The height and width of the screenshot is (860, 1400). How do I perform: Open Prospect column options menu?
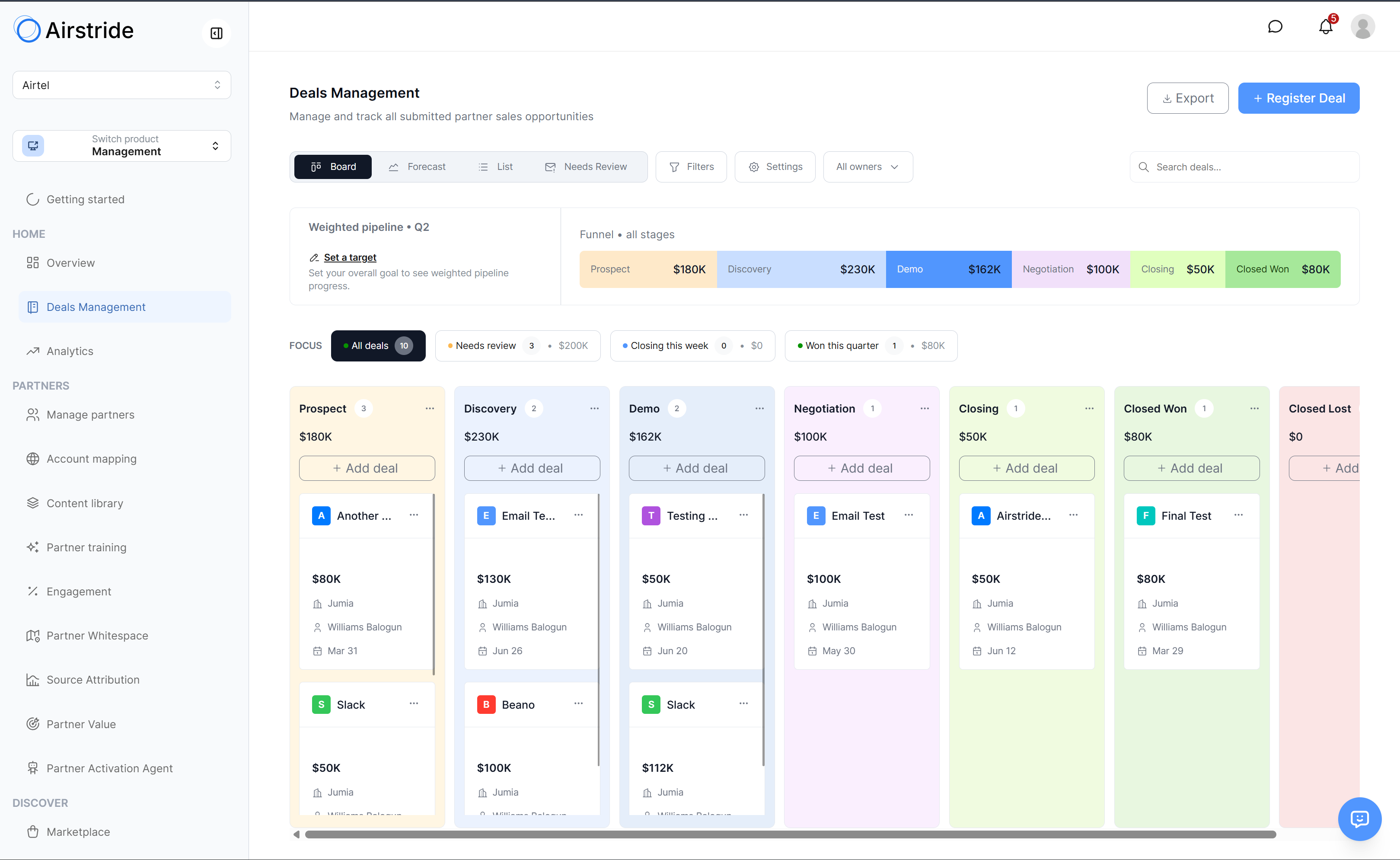pos(430,409)
